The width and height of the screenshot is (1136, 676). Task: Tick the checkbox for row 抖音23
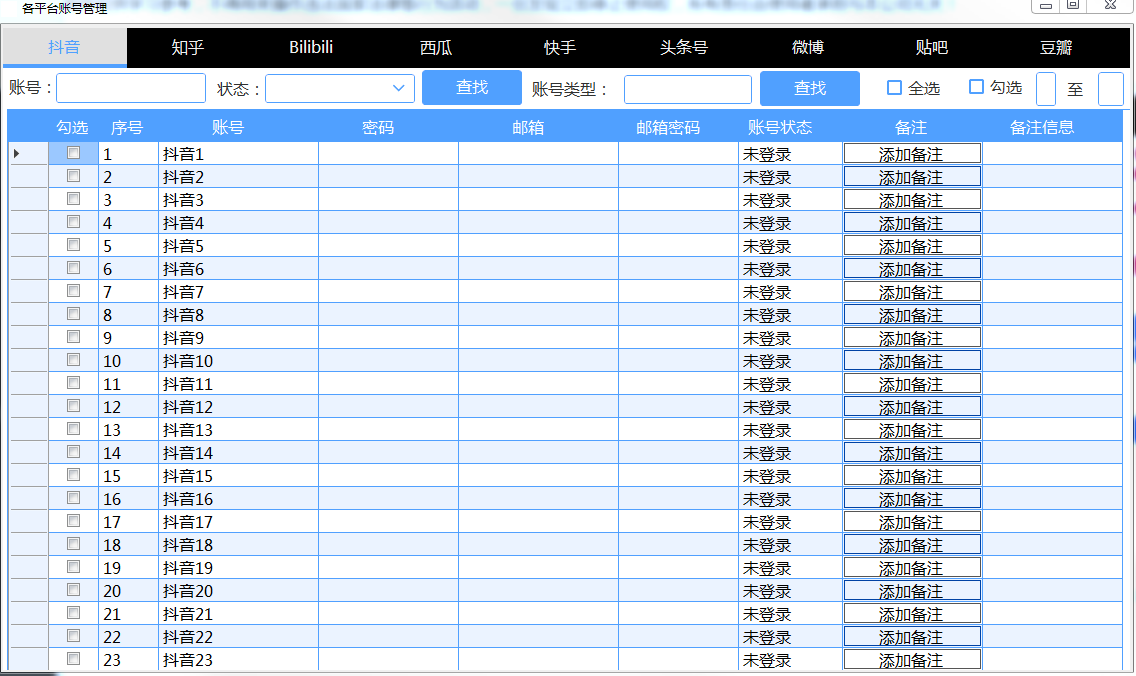73,659
